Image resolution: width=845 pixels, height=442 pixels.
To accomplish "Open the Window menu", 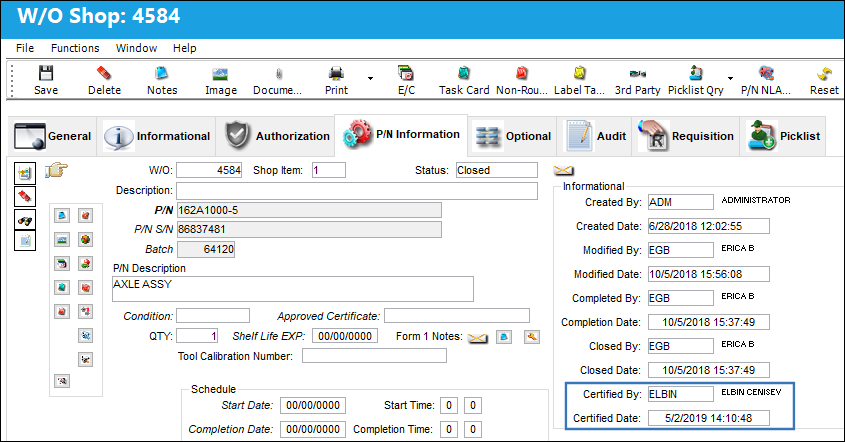I will pyautogui.click(x=136, y=48).
